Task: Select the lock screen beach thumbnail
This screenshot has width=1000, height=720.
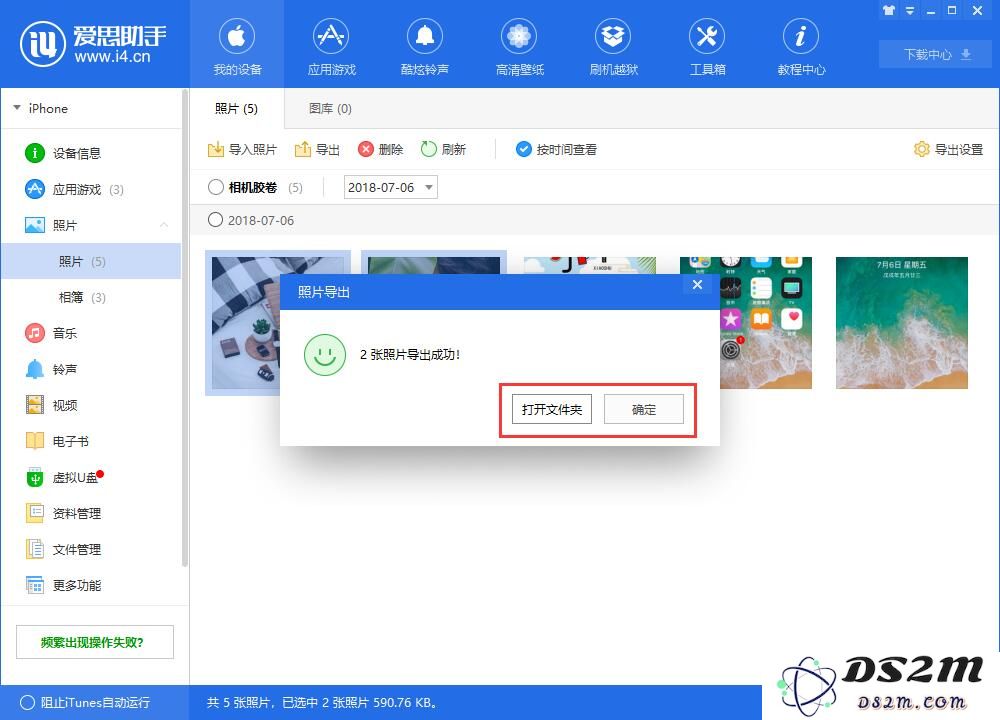Action: pyautogui.click(x=902, y=323)
